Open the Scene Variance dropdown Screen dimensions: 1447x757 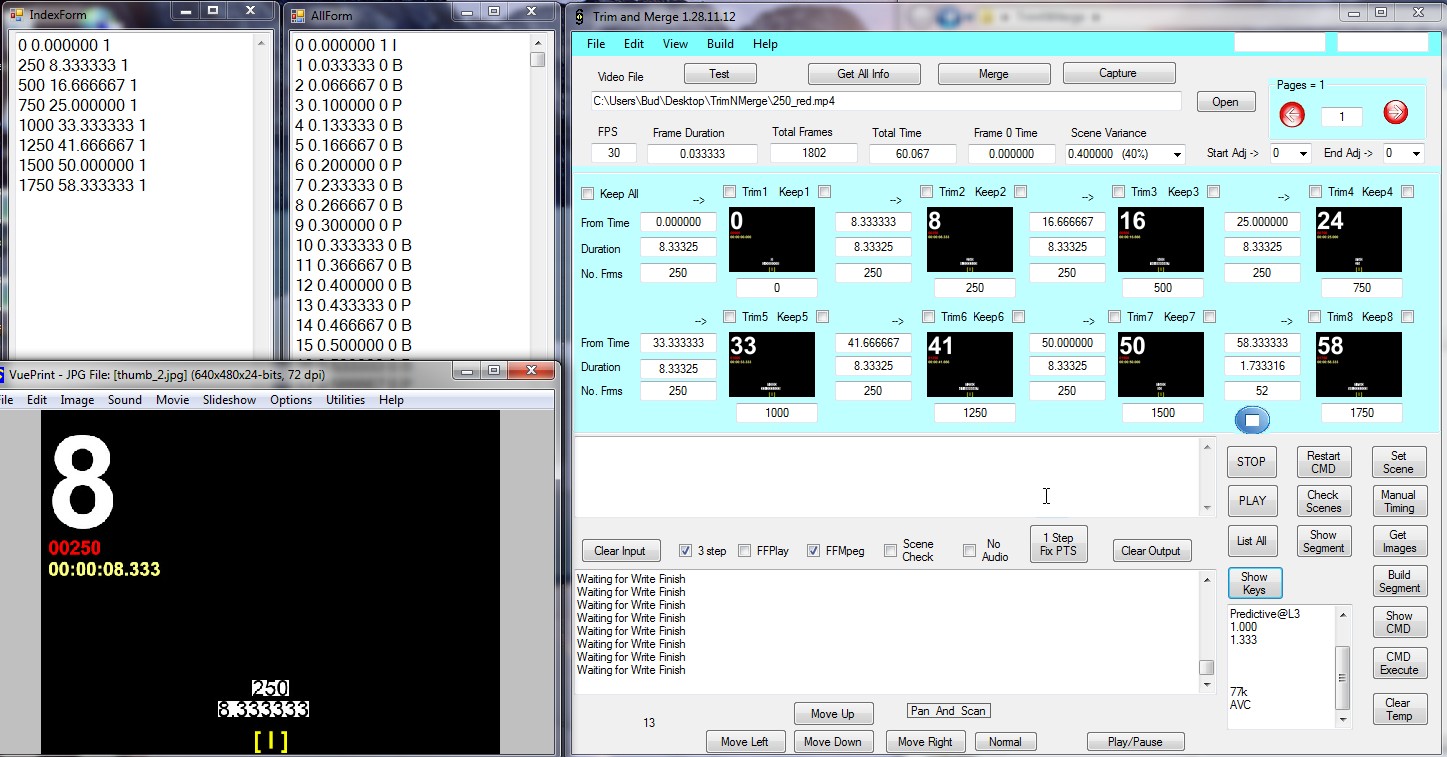click(x=1177, y=154)
